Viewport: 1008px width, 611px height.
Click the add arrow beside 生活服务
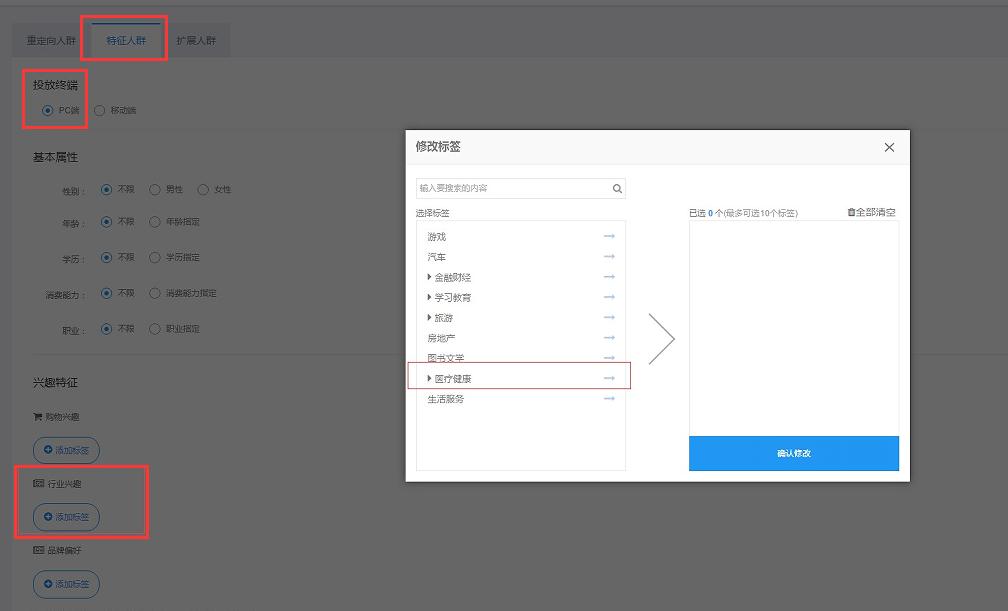coord(609,399)
